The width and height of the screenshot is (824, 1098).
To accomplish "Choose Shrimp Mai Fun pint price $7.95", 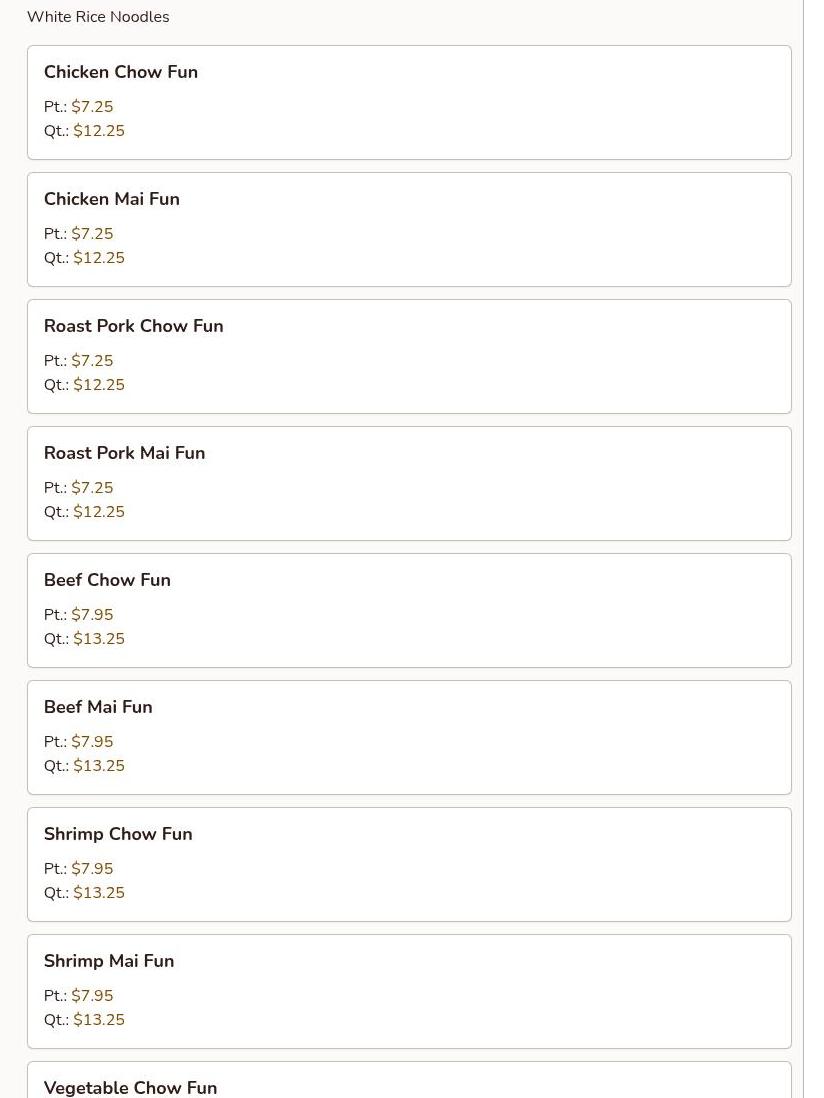I will [x=92, y=996].
